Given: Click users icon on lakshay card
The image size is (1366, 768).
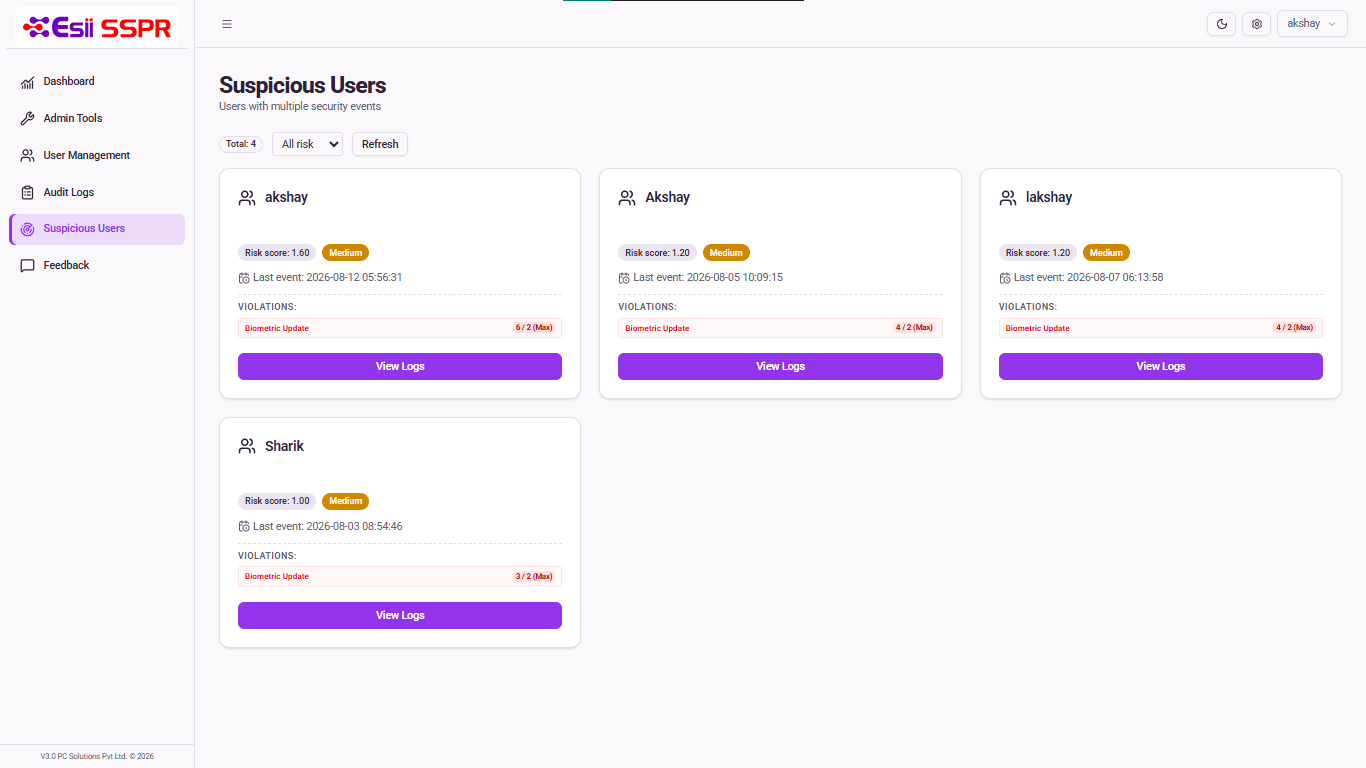Looking at the screenshot, I should coord(1008,198).
